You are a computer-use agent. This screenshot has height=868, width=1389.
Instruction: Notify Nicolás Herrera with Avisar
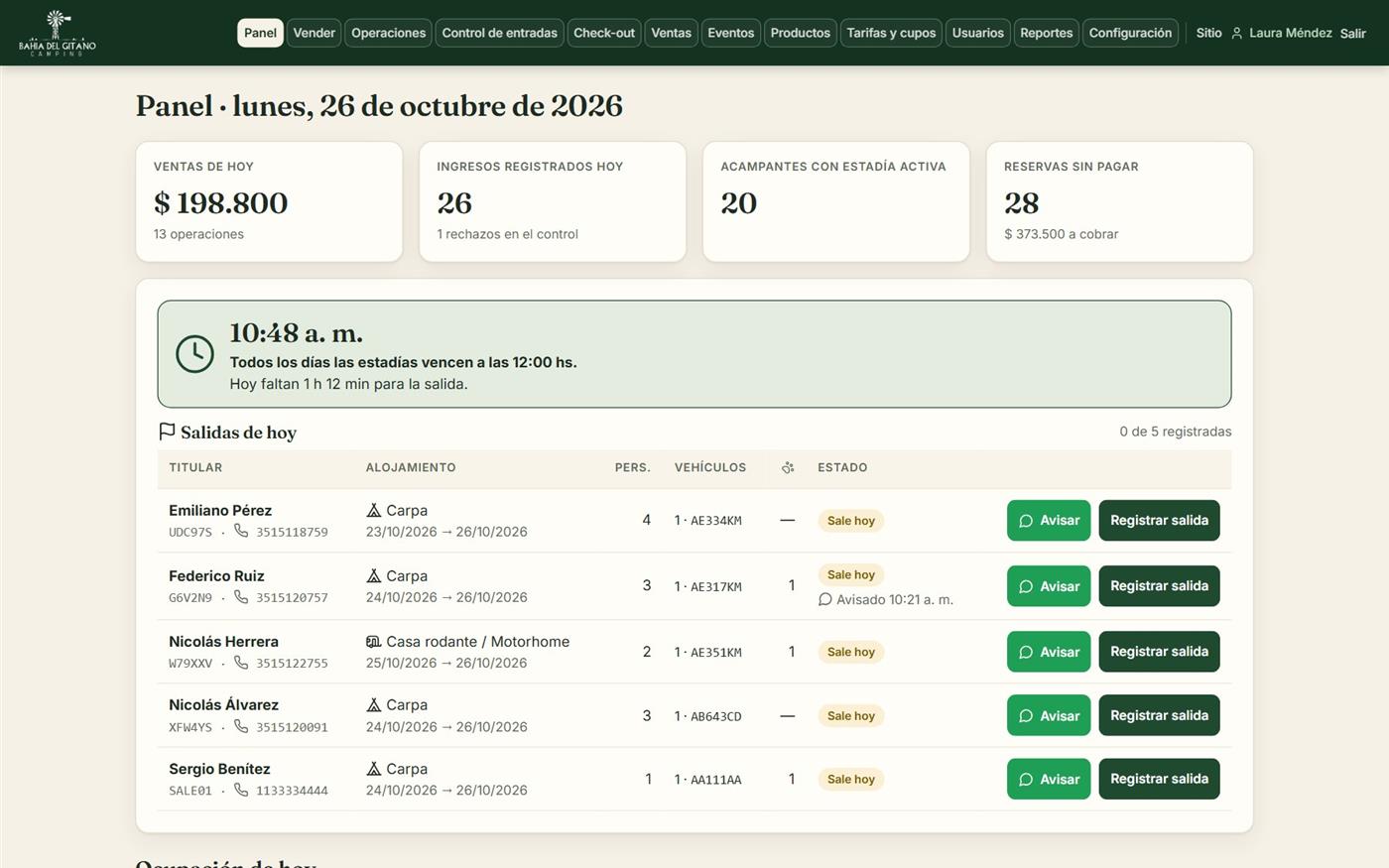(x=1049, y=652)
